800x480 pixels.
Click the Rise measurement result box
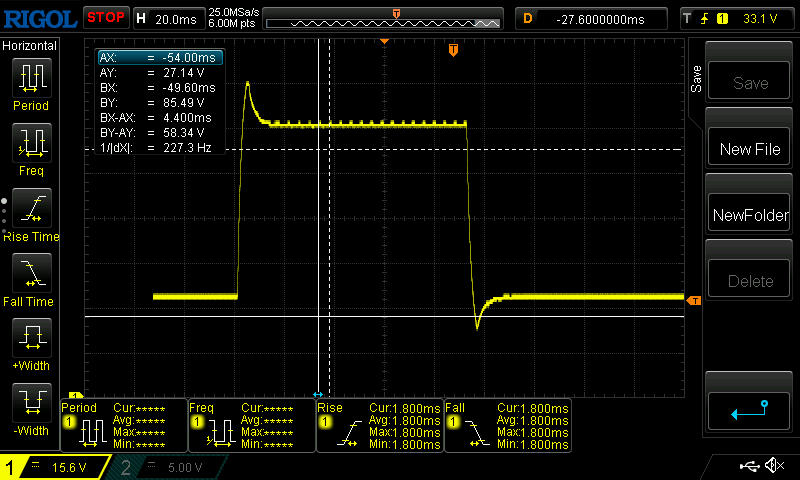pos(380,425)
